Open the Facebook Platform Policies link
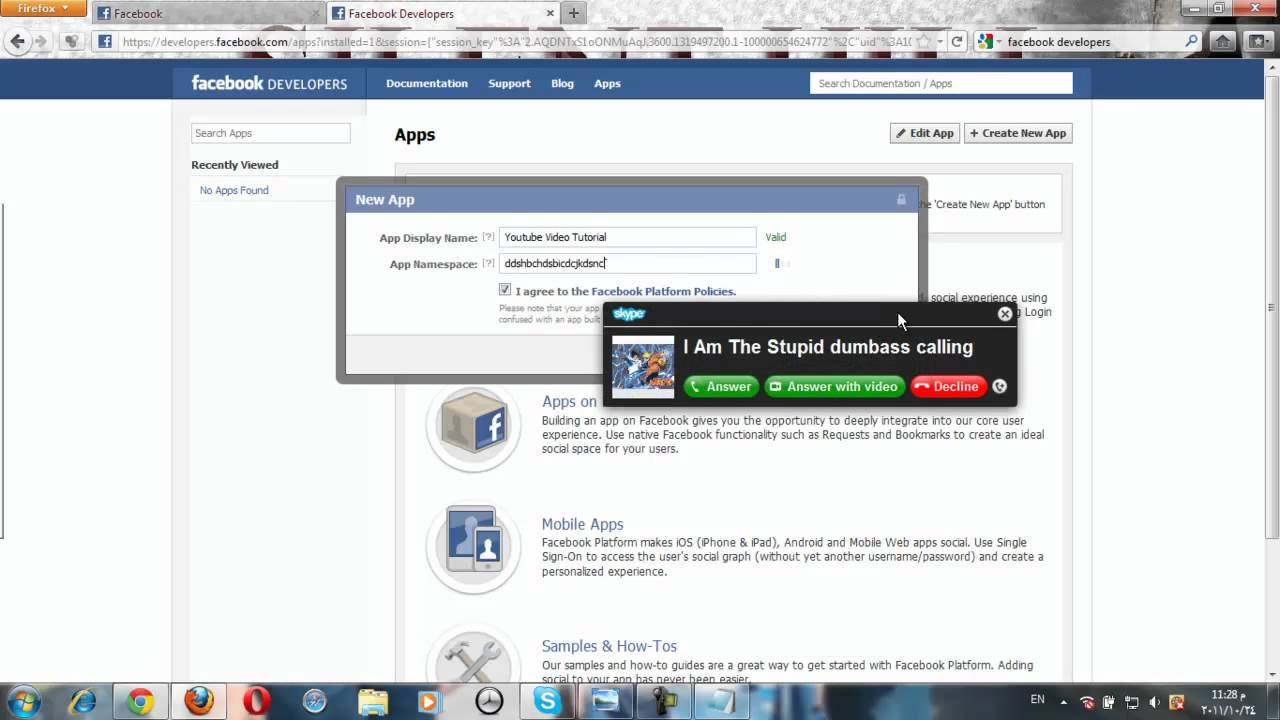 coord(663,292)
